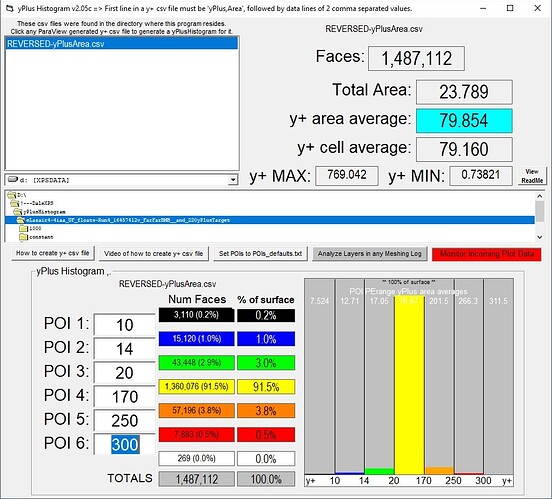552x499 pixels.
Task: Click the Total Area value 23.789
Action: point(464,92)
